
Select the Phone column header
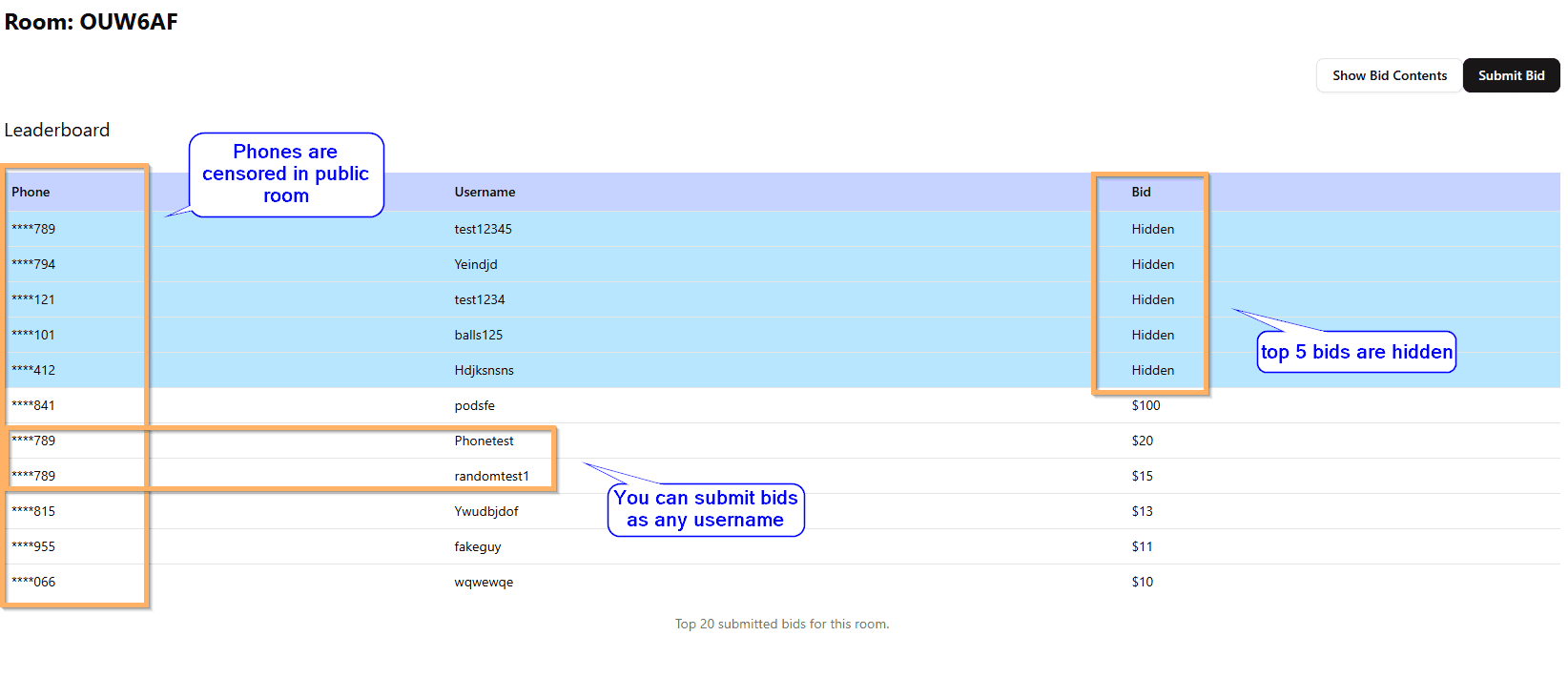tap(31, 192)
